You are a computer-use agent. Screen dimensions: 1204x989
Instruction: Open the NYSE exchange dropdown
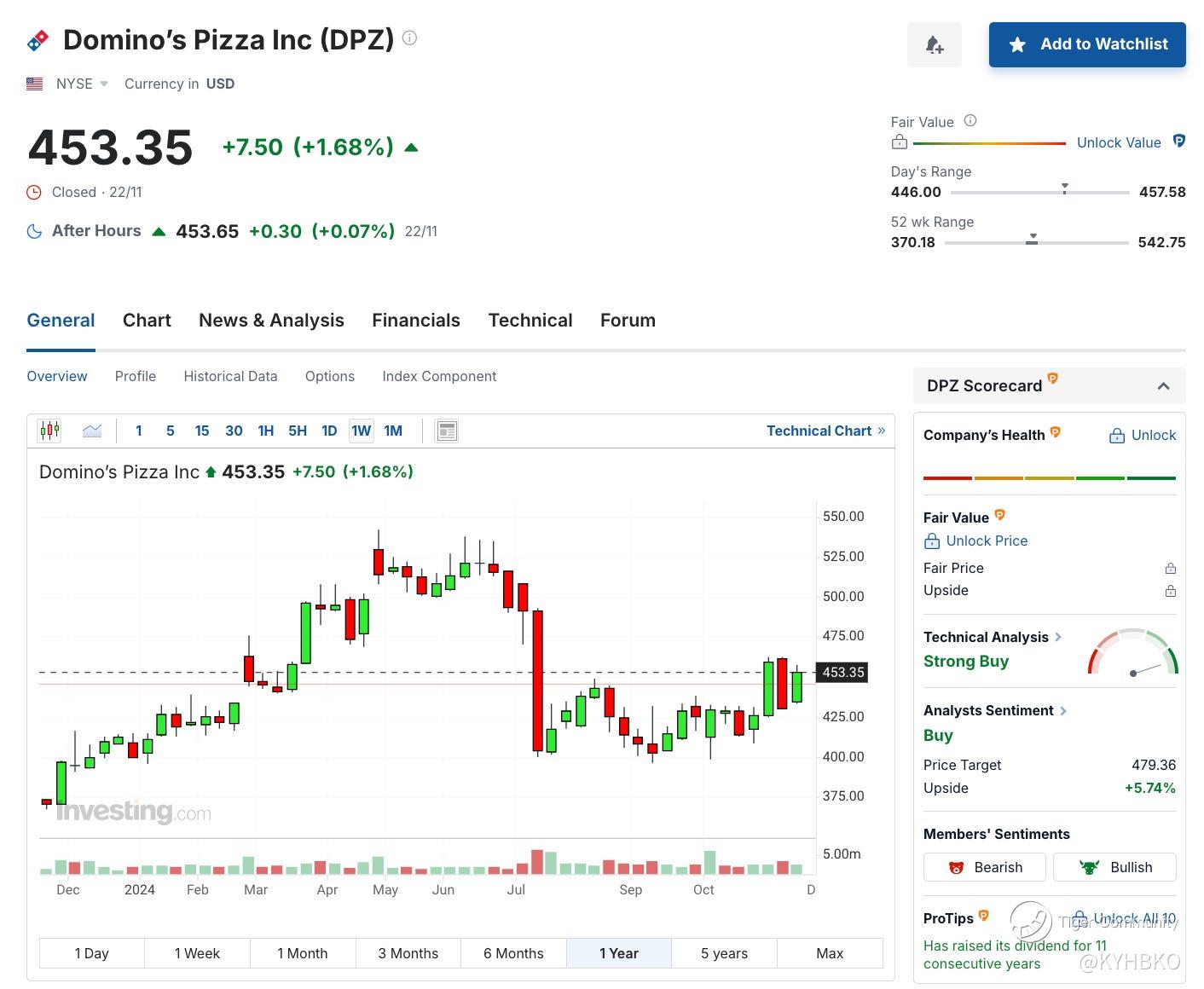click(104, 84)
